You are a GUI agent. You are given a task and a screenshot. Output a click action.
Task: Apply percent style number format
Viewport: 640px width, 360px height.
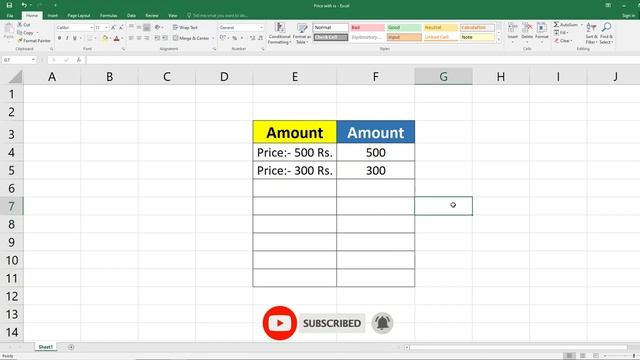235,38
